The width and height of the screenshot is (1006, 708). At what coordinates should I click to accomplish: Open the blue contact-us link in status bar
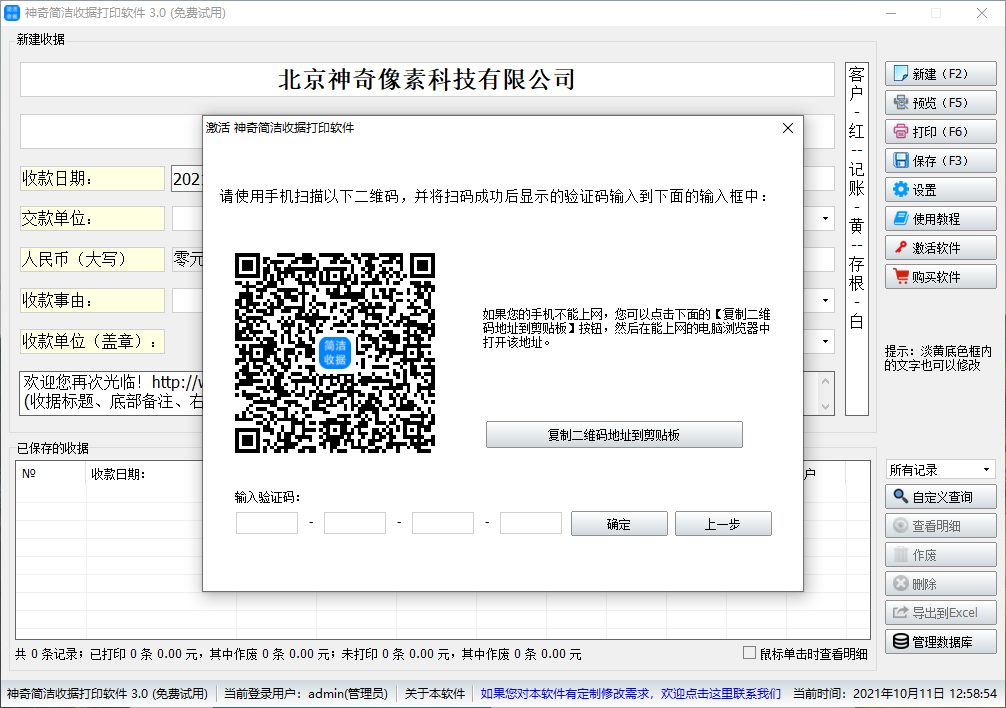(x=631, y=693)
